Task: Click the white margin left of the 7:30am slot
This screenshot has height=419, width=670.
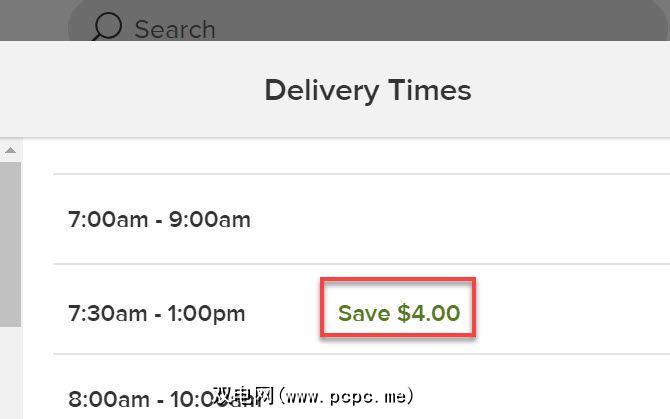Action: point(38,313)
